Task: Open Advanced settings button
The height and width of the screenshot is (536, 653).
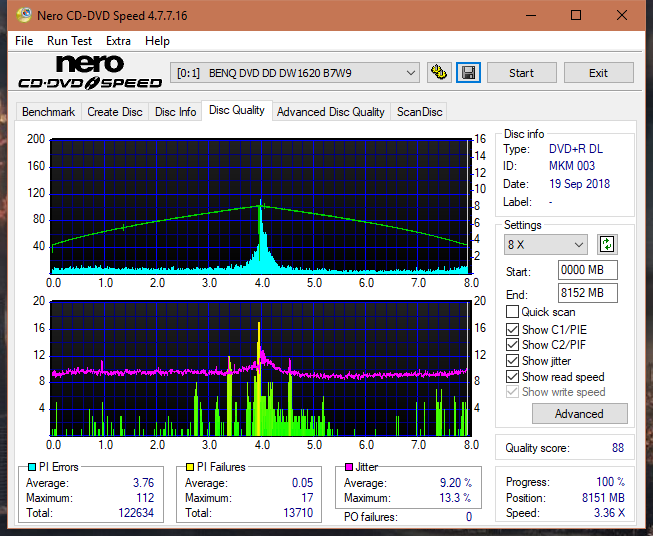Action: [x=579, y=414]
